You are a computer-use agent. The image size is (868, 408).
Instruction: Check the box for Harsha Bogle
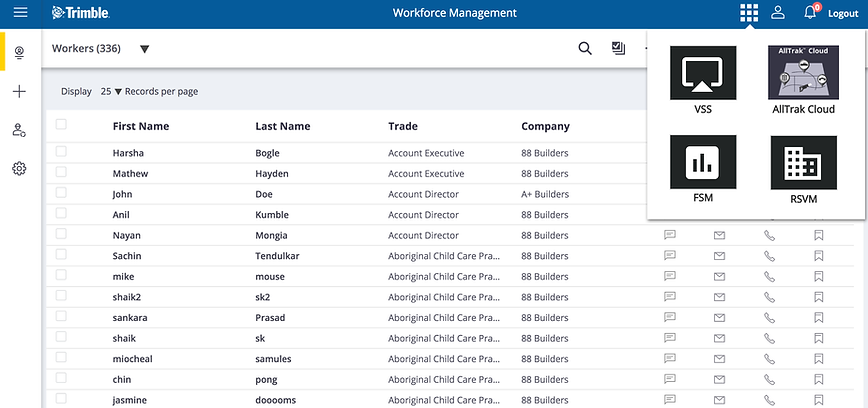[x=62, y=152]
